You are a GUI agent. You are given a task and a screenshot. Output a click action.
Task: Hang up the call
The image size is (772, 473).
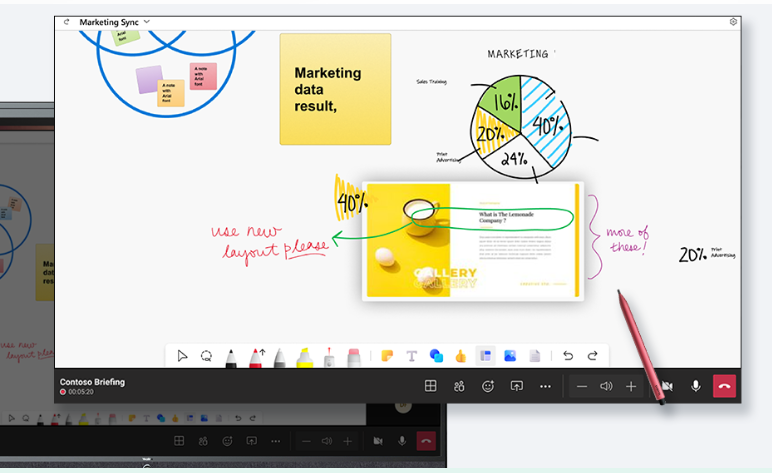tap(724, 386)
